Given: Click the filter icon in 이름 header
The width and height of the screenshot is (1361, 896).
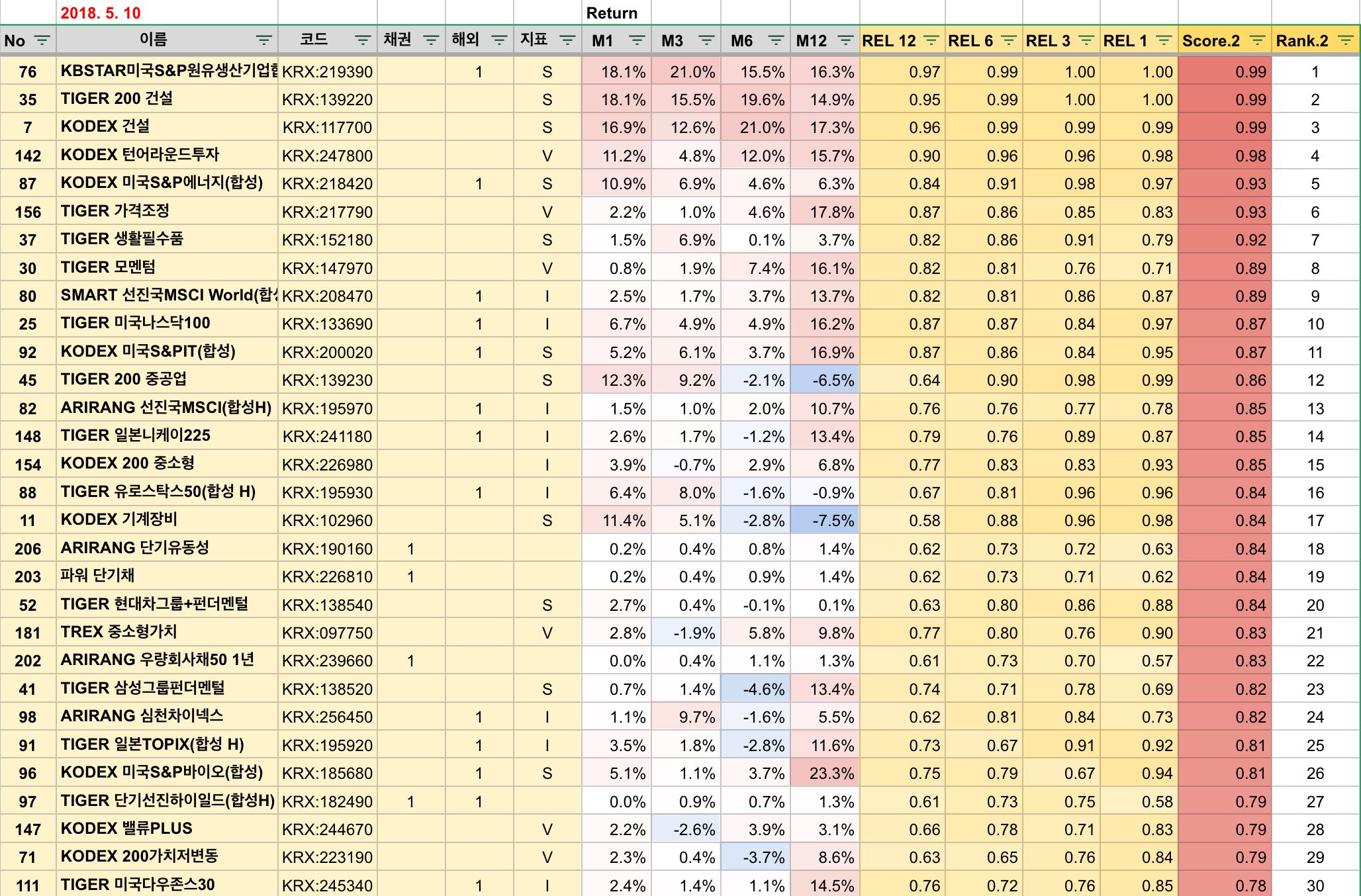Looking at the screenshot, I should (x=263, y=40).
